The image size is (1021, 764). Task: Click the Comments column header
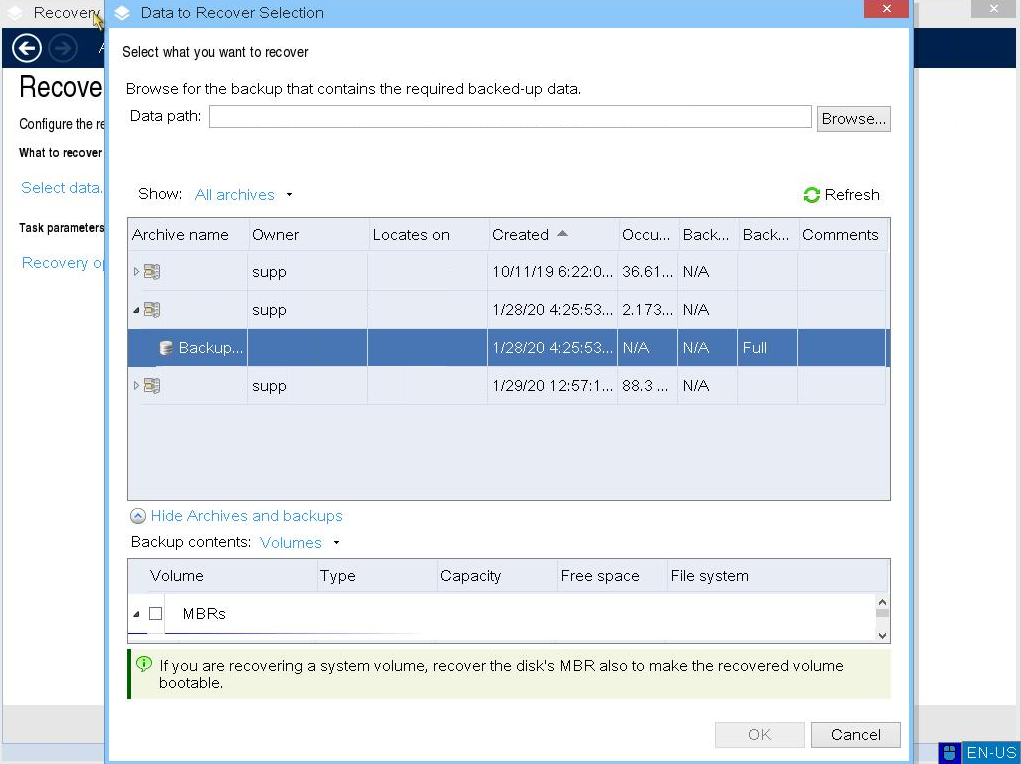[842, 234]
